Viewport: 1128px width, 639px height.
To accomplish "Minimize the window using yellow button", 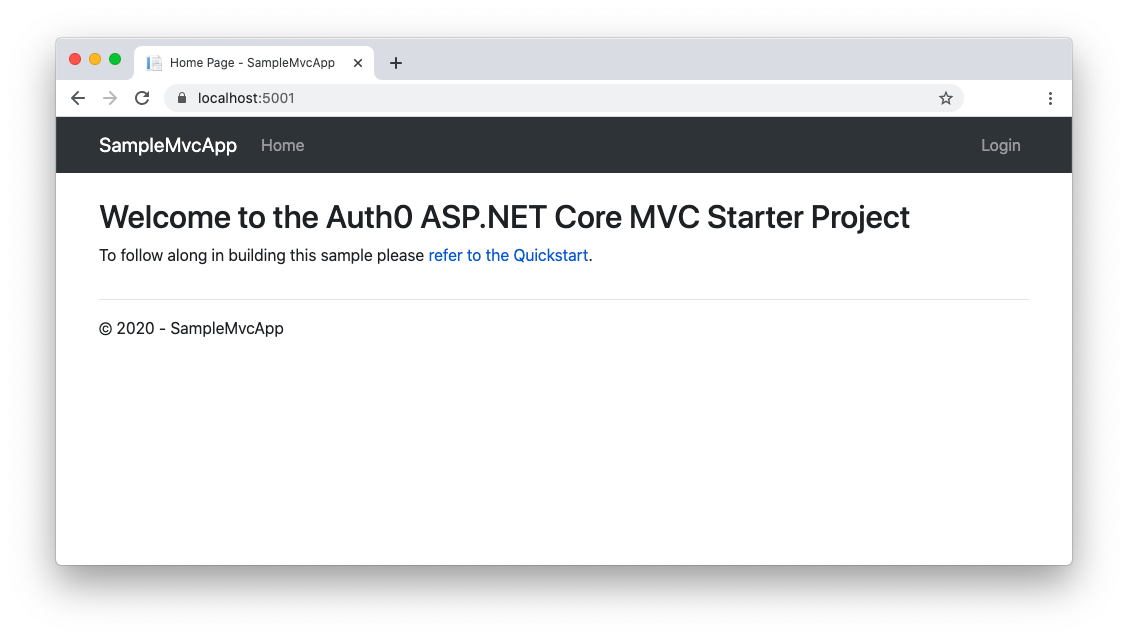I will pyautogui.click(x=95, y=59).
